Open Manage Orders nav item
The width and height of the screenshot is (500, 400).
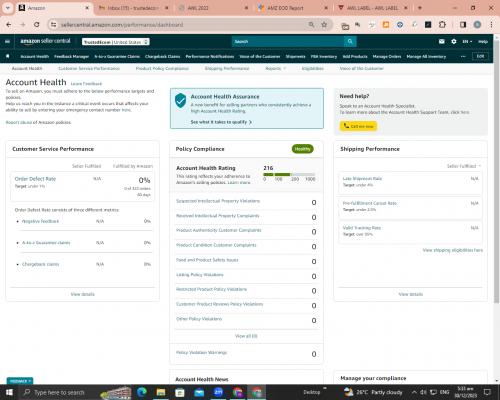click(x=387, y=56)
